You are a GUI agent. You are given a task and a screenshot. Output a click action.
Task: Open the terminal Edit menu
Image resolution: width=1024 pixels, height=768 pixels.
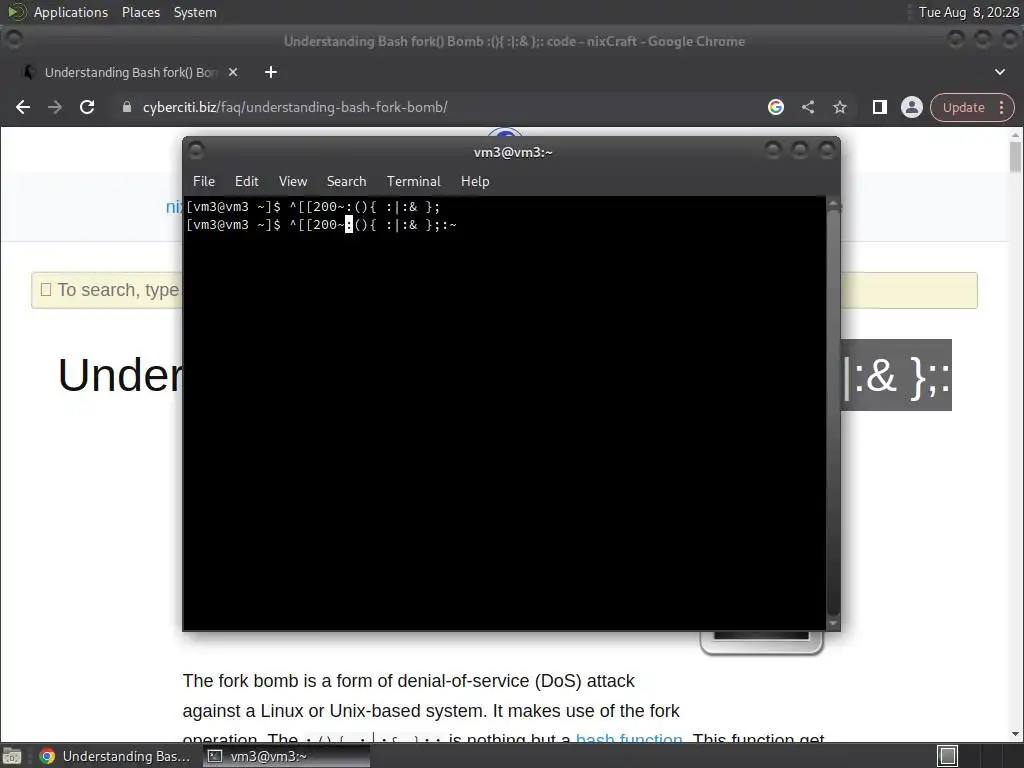pyautogui.click(x=247, y=182)
